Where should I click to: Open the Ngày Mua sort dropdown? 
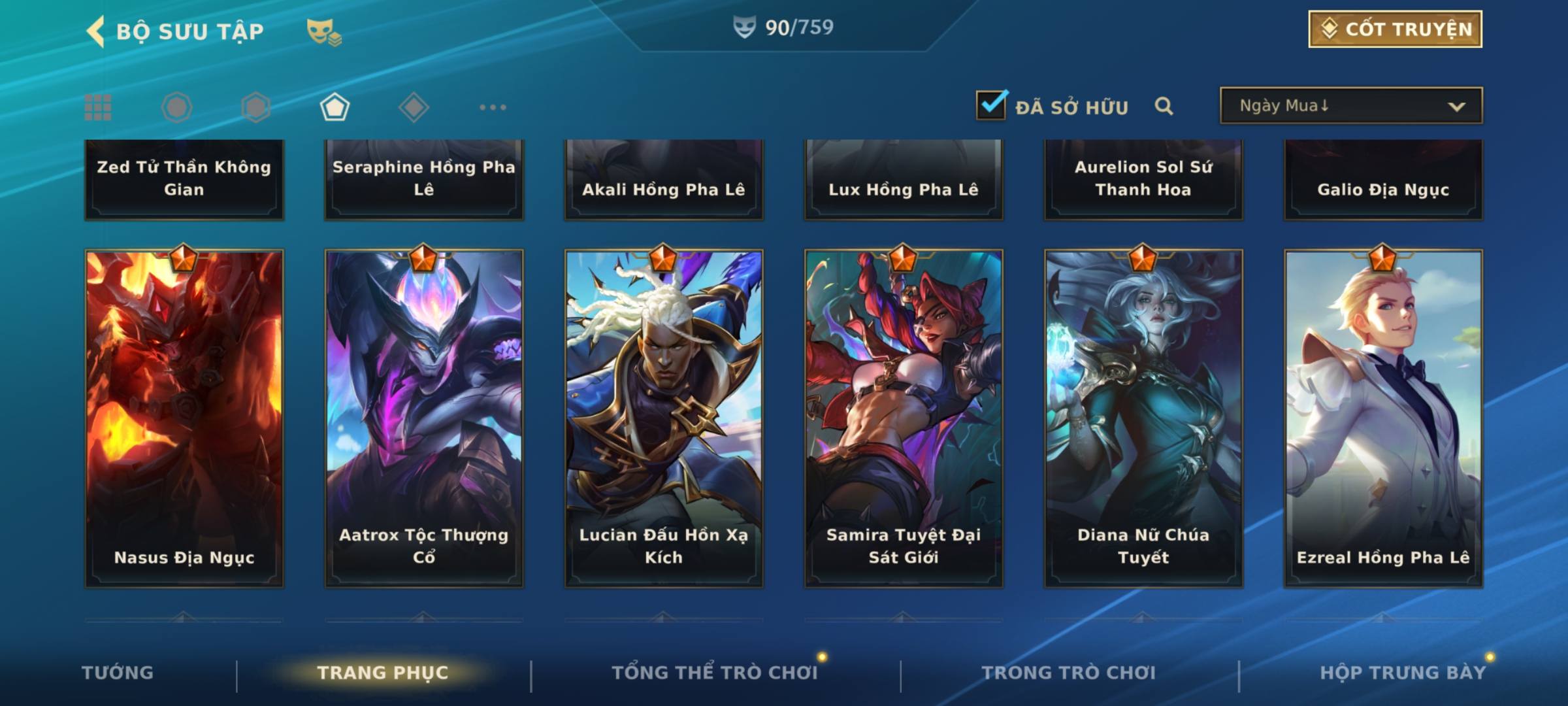click(x=1351, y=105)
